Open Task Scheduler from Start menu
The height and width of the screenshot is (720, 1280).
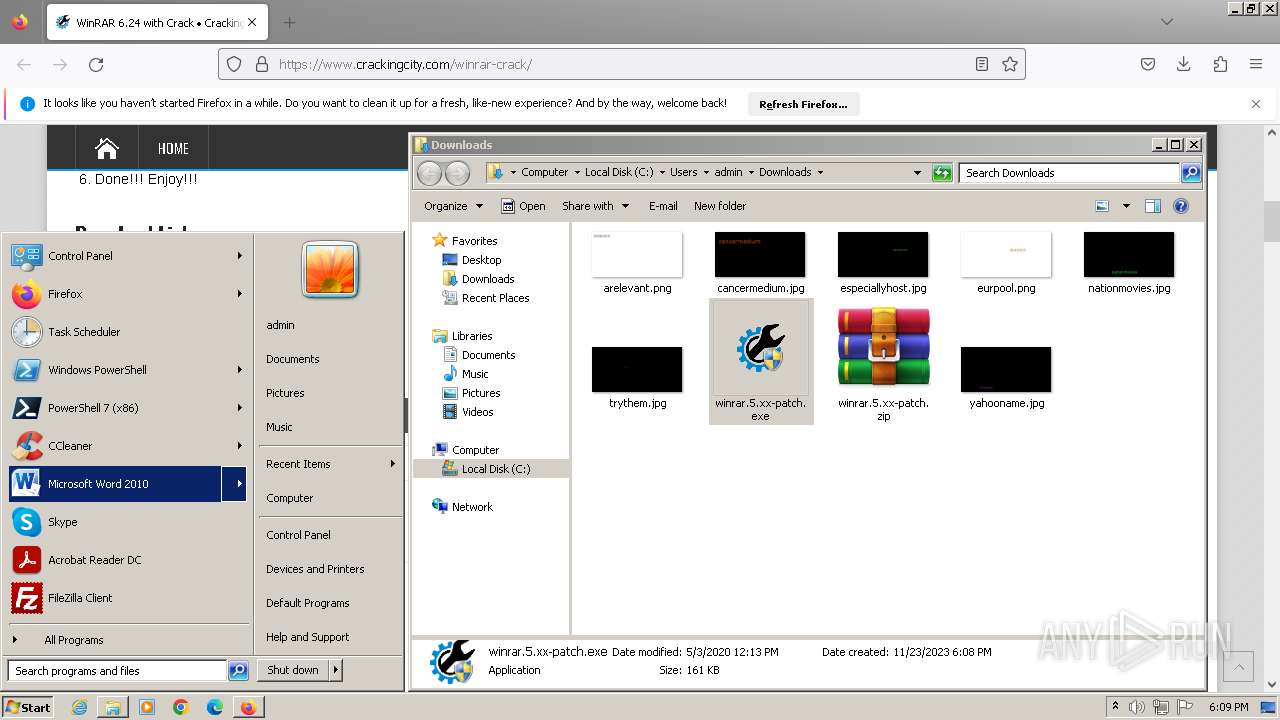[x=128, y=332]
